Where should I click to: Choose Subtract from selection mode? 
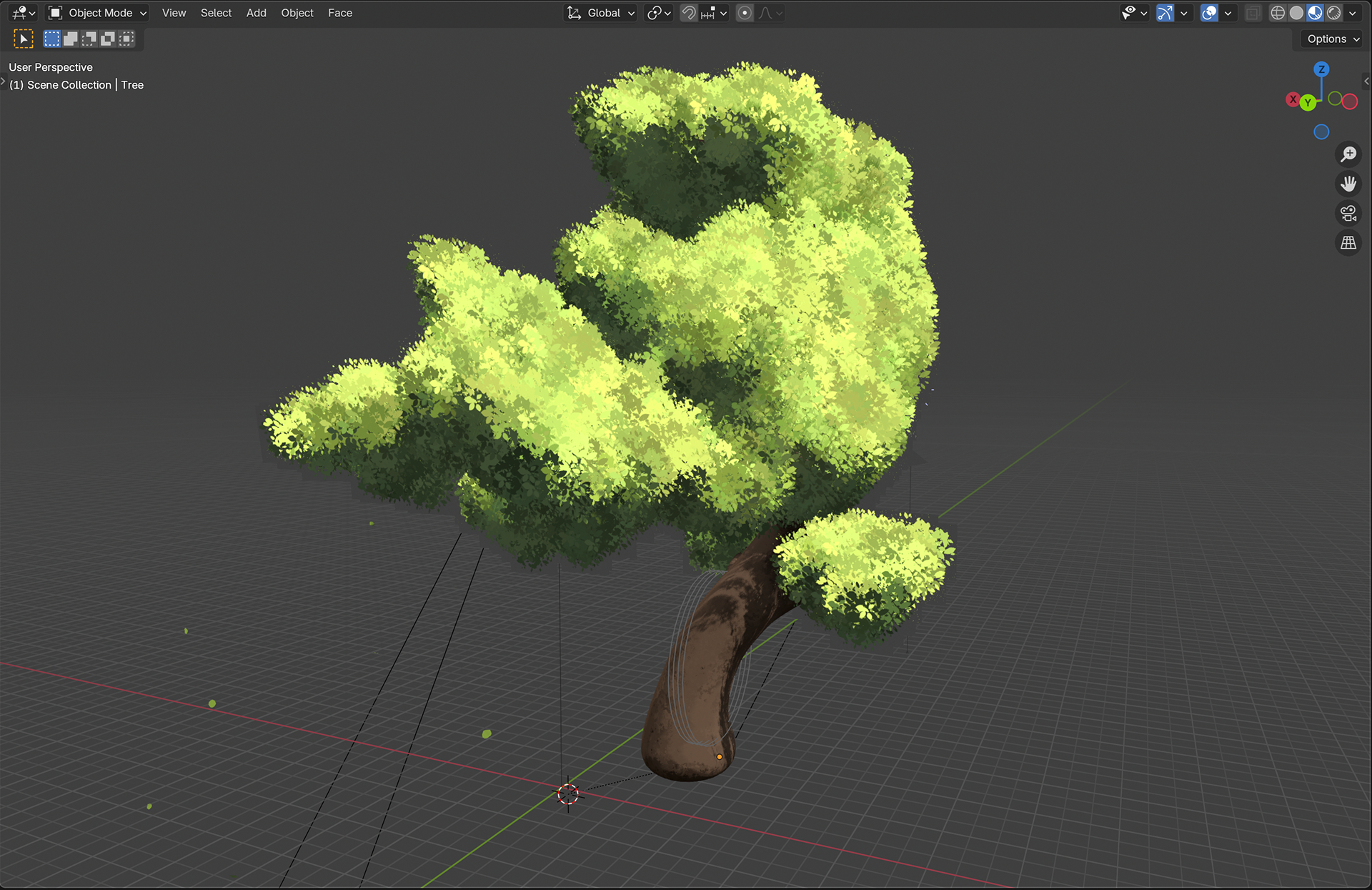click(89, 39)
